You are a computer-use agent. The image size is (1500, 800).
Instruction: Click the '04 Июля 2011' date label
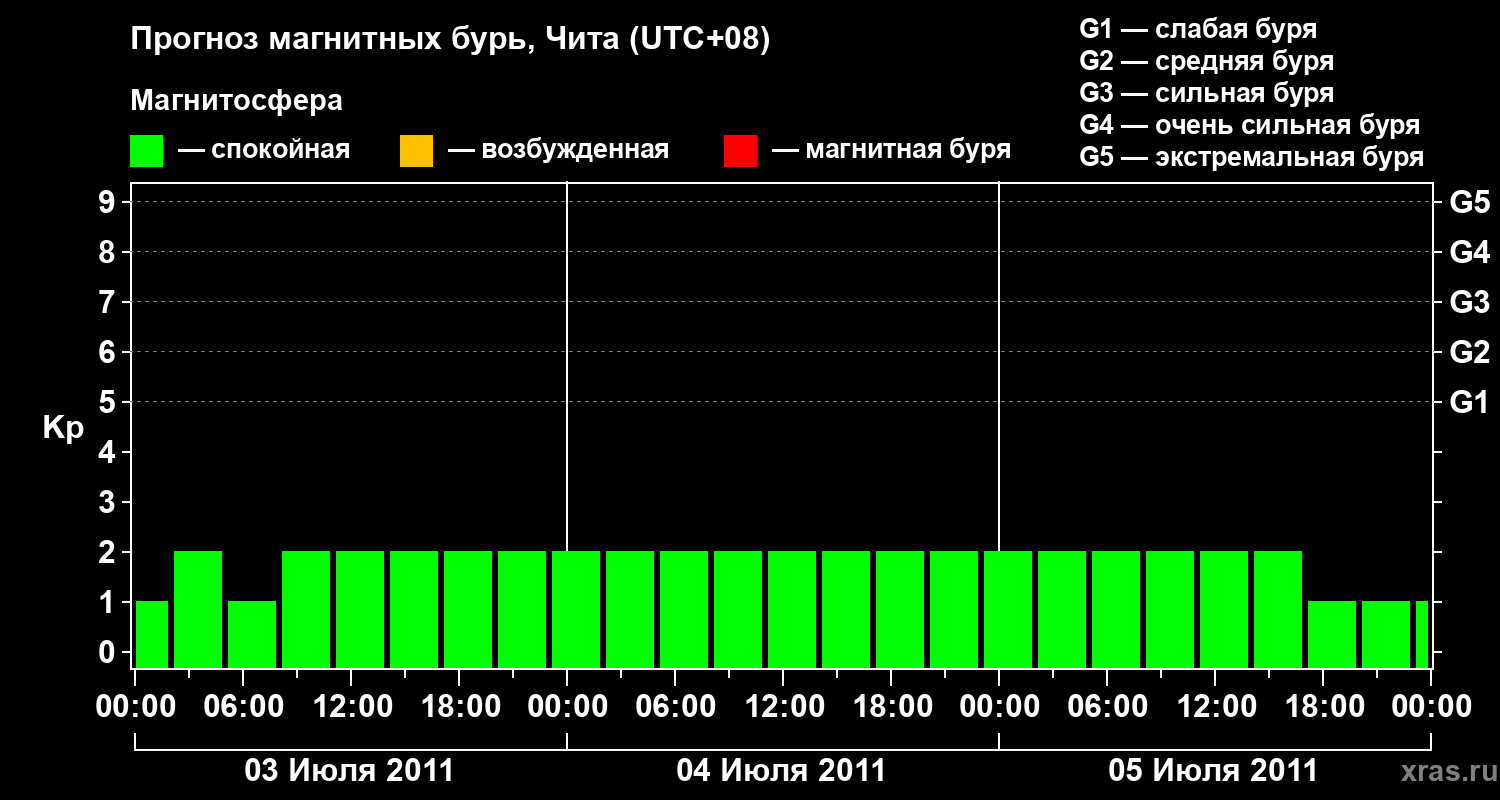click(x=782, y=771)
